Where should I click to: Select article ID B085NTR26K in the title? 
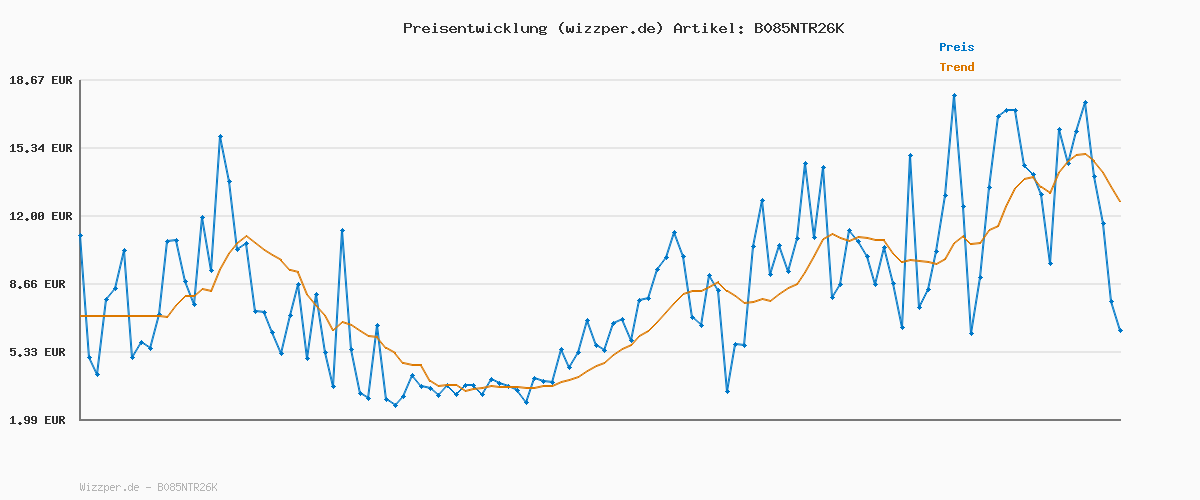click(x=798, y=28)
